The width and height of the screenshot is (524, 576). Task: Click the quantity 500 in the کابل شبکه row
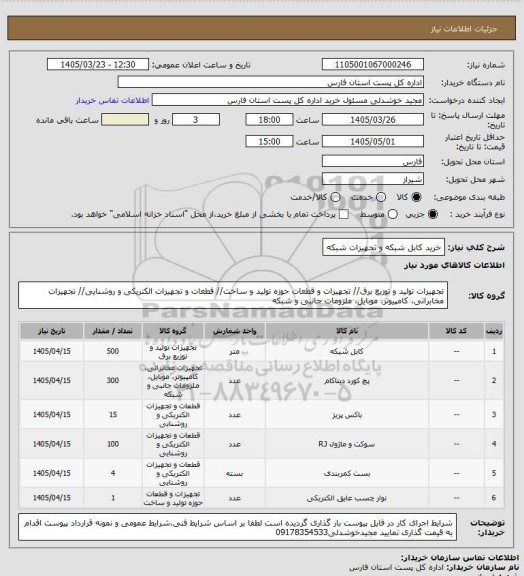coord(113,351)
